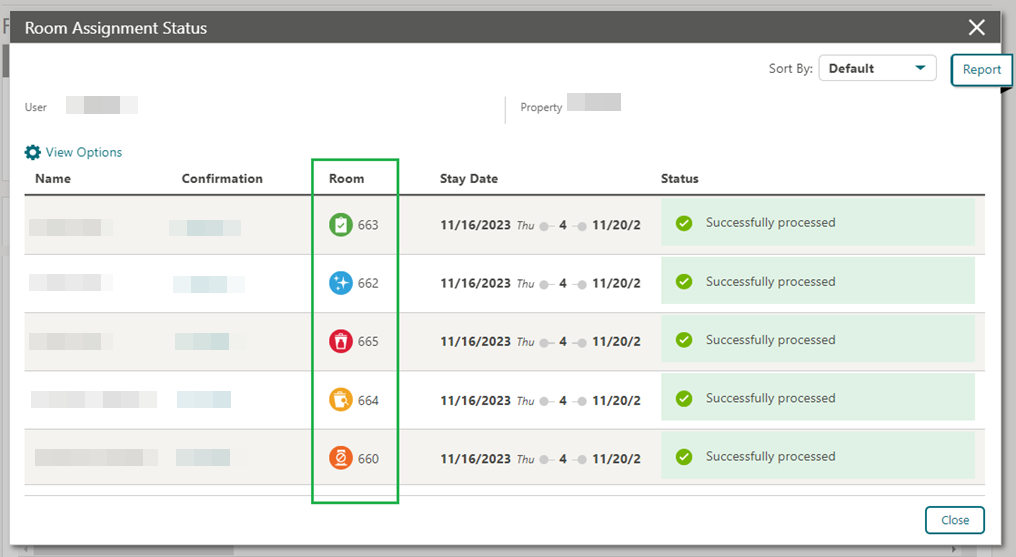The width and height of the screenshot is (1016, 557).
Task: Click the stay date 11/16/2023 for room 664
Action: coord(476,401)
